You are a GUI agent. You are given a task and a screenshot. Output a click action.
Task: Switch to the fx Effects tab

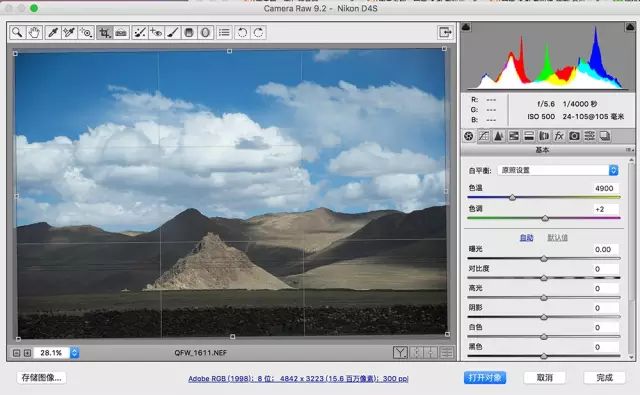coord(559,136)
